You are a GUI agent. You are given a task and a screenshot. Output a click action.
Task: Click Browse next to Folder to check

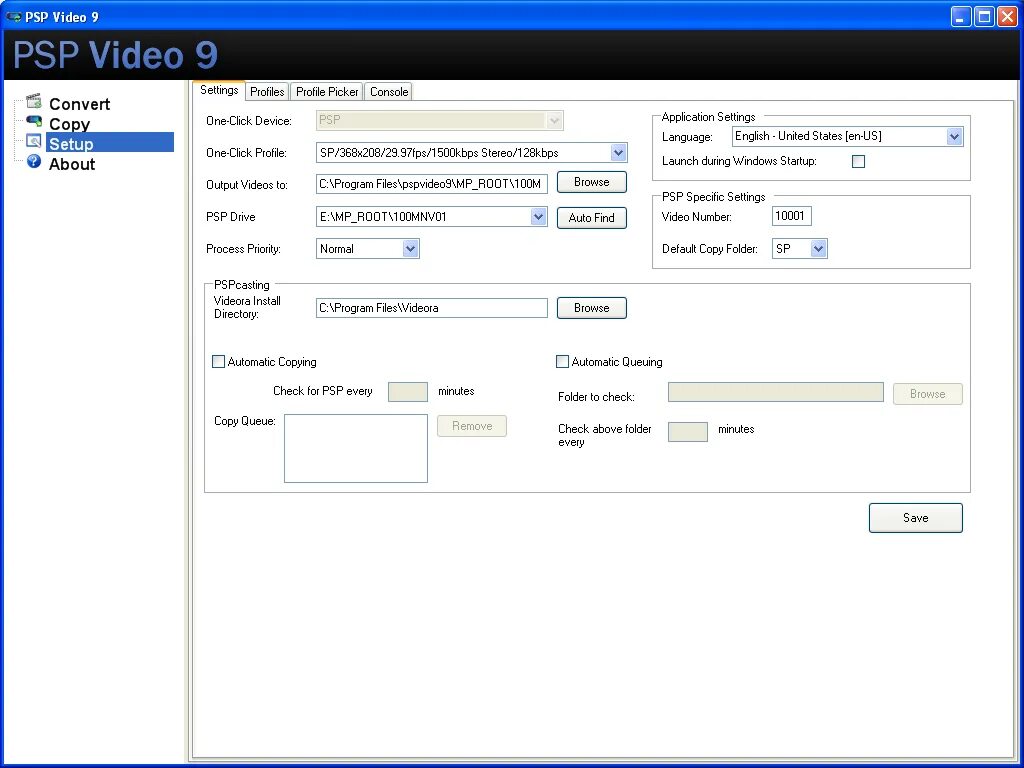pos(928,394)
